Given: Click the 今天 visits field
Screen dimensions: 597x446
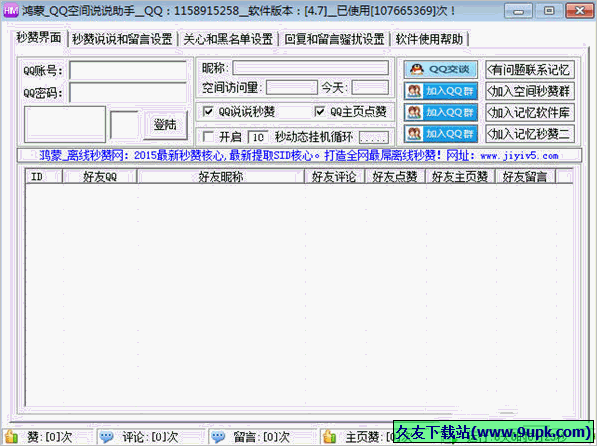Looking at the screenshot, I should point(370,88).
